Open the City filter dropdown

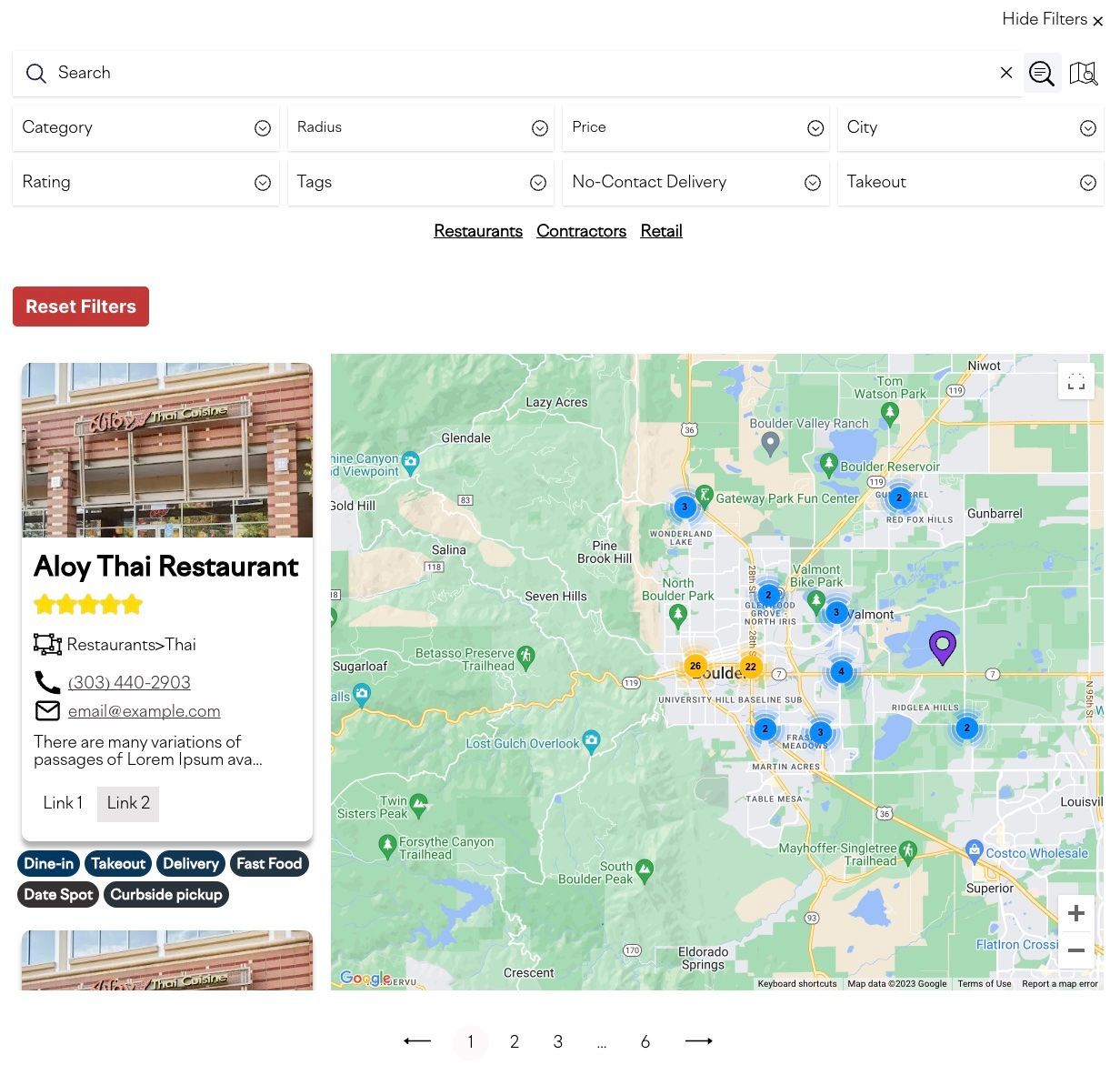[970, 128]
